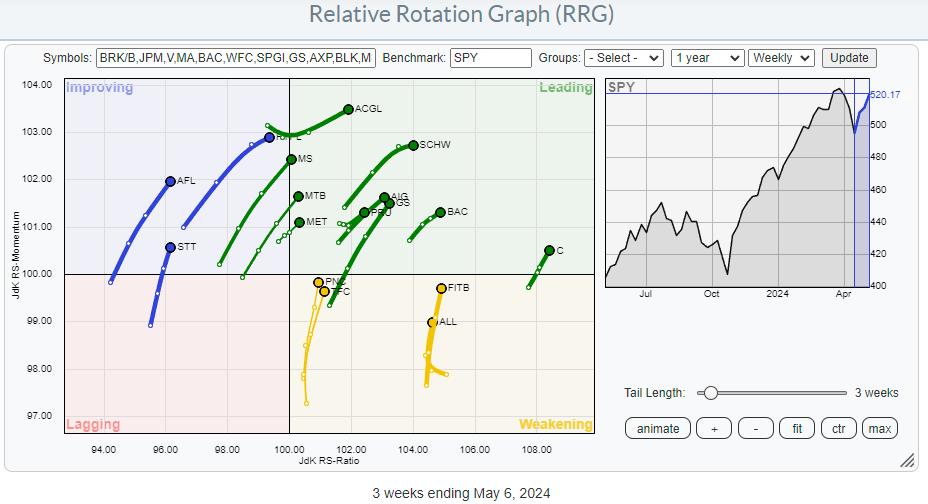Viewport: 928px width, 504px height.
Task: Click the AFL blue data point
Action: (170, 181)
